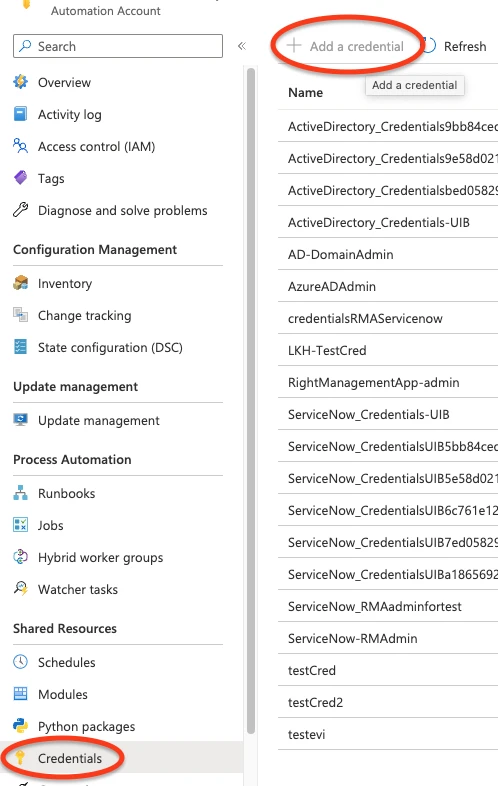Select ServiceNow_RMAadminfortest credential
Image resolution: width=498 pixels, height=786 pixels.
(388, 607)
